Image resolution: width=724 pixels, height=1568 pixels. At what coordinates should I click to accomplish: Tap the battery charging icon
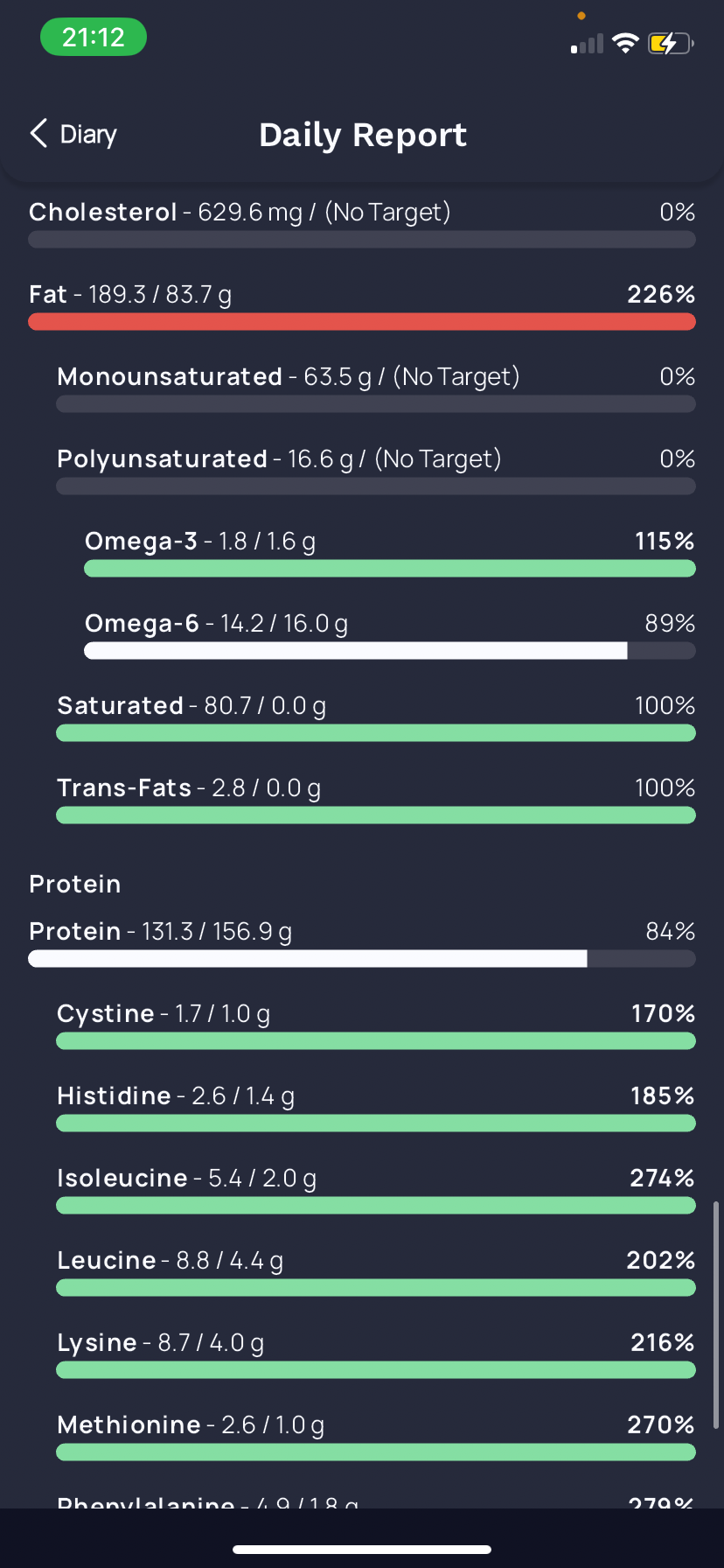pos(670,43)
